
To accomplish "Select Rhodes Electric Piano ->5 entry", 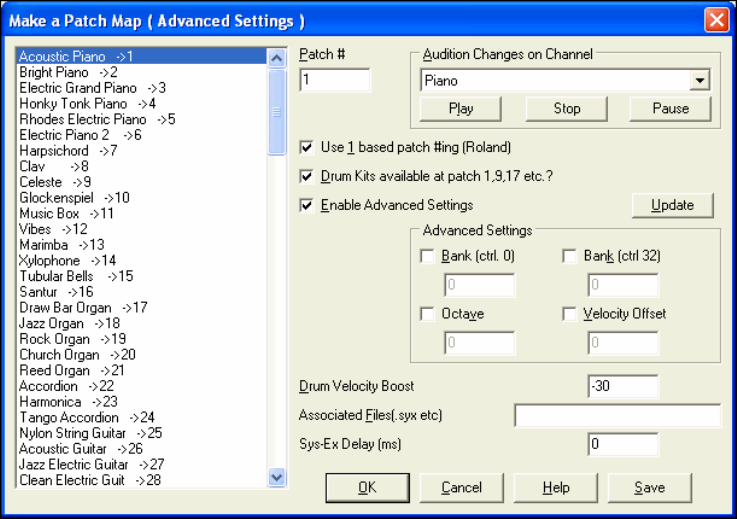I will 141,119.
